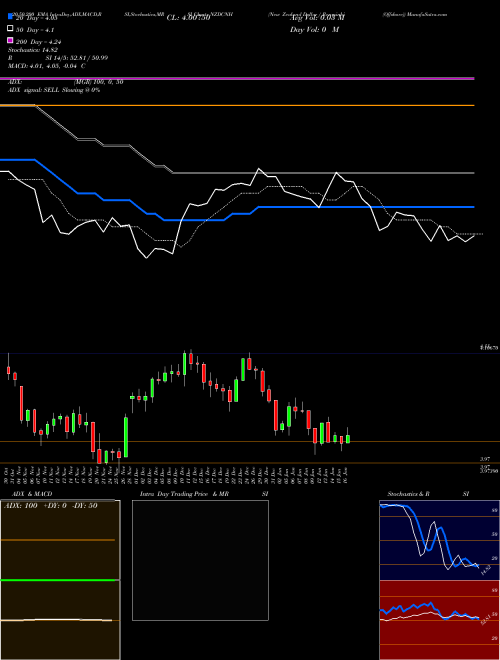The image size is (500, 660).
Task: Click the 'ADX: 100 +DY: 0 -DY: 50' readout
Action: [51, 506]
